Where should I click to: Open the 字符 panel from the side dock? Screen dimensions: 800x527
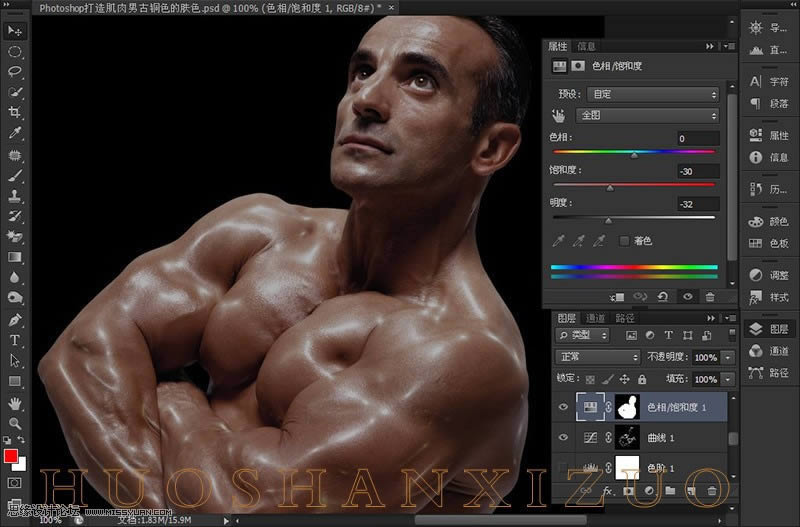(x=769, y=81)
